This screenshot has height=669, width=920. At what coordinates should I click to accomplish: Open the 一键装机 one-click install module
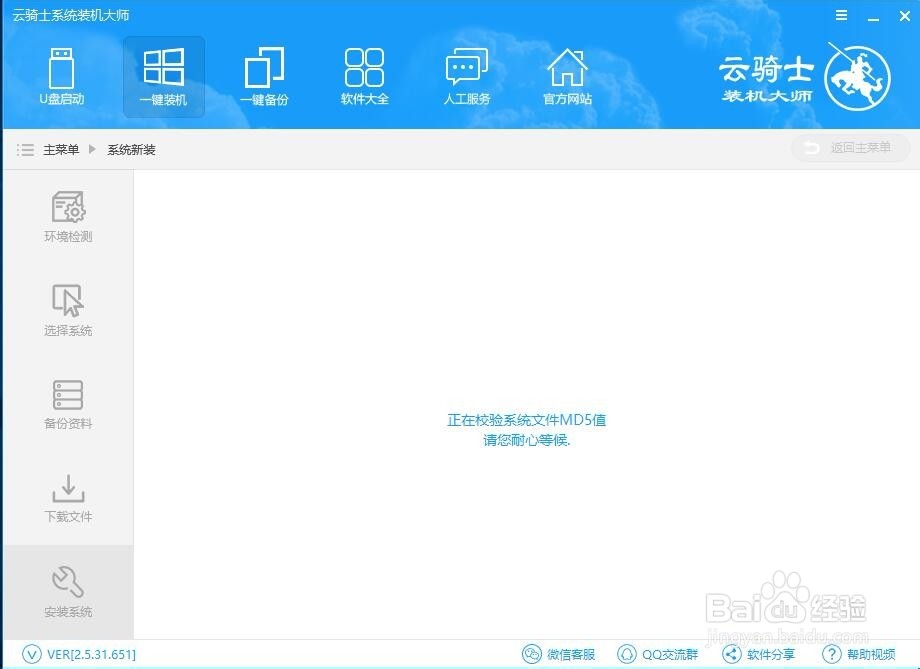[163, 77]
